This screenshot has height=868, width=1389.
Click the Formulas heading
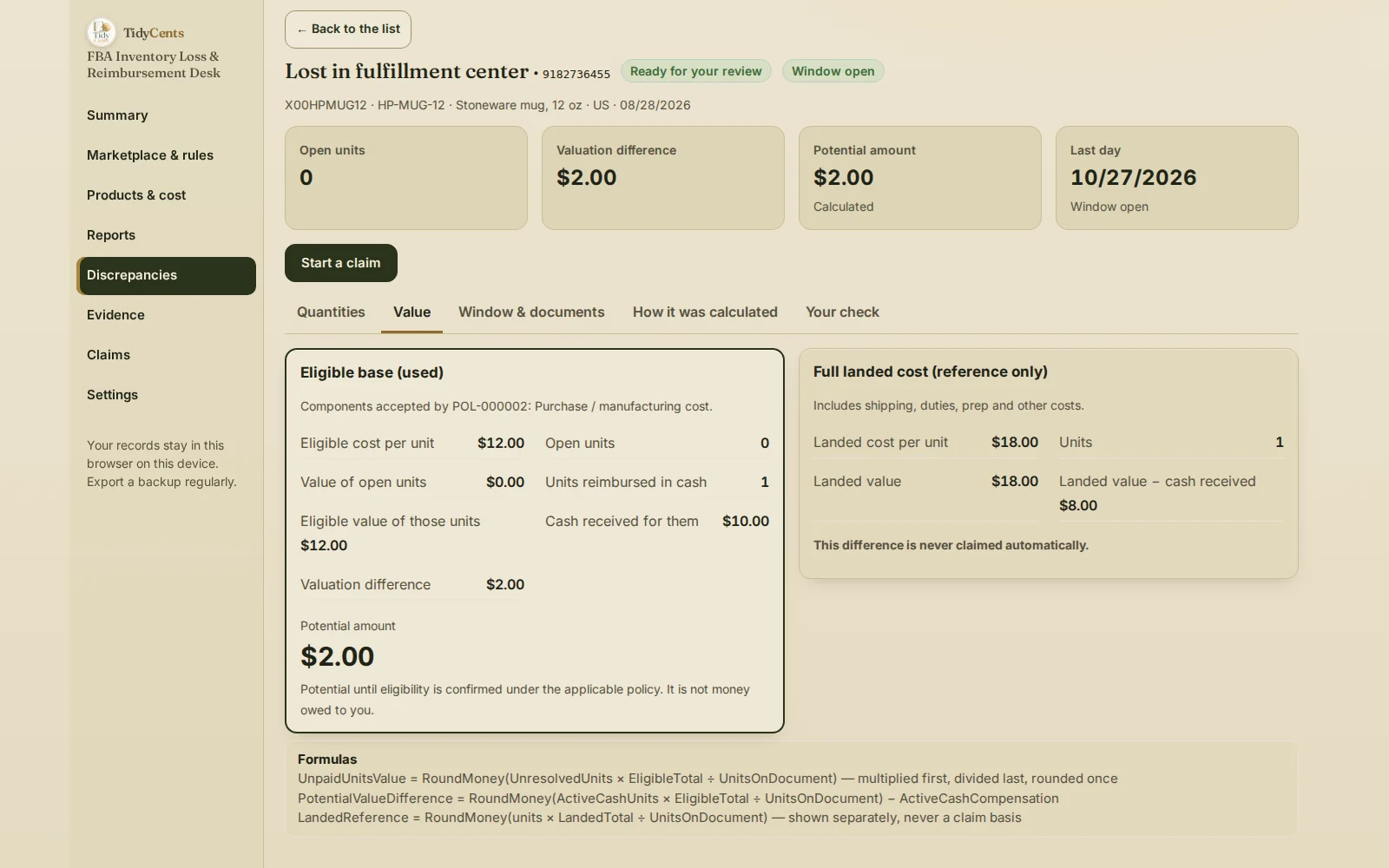327,759
